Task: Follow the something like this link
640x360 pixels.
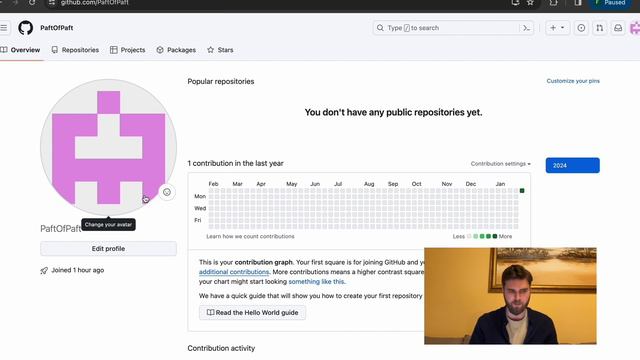Action: [316, 282]
